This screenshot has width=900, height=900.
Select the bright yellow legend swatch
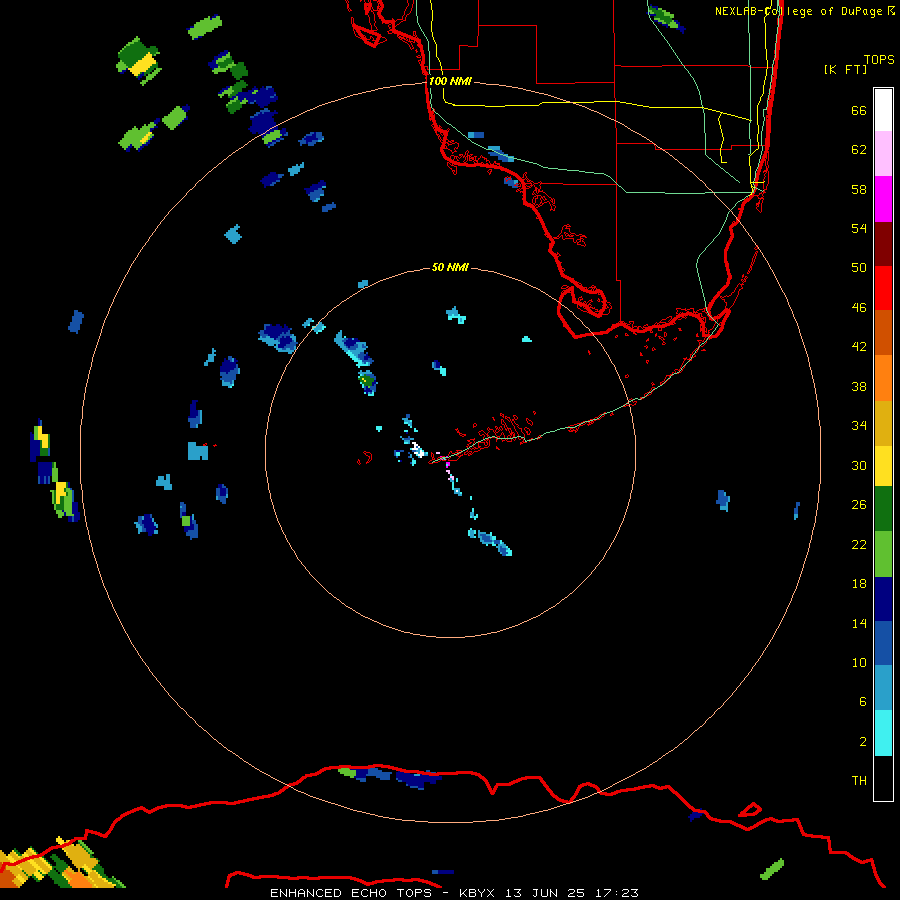[883, 466]
